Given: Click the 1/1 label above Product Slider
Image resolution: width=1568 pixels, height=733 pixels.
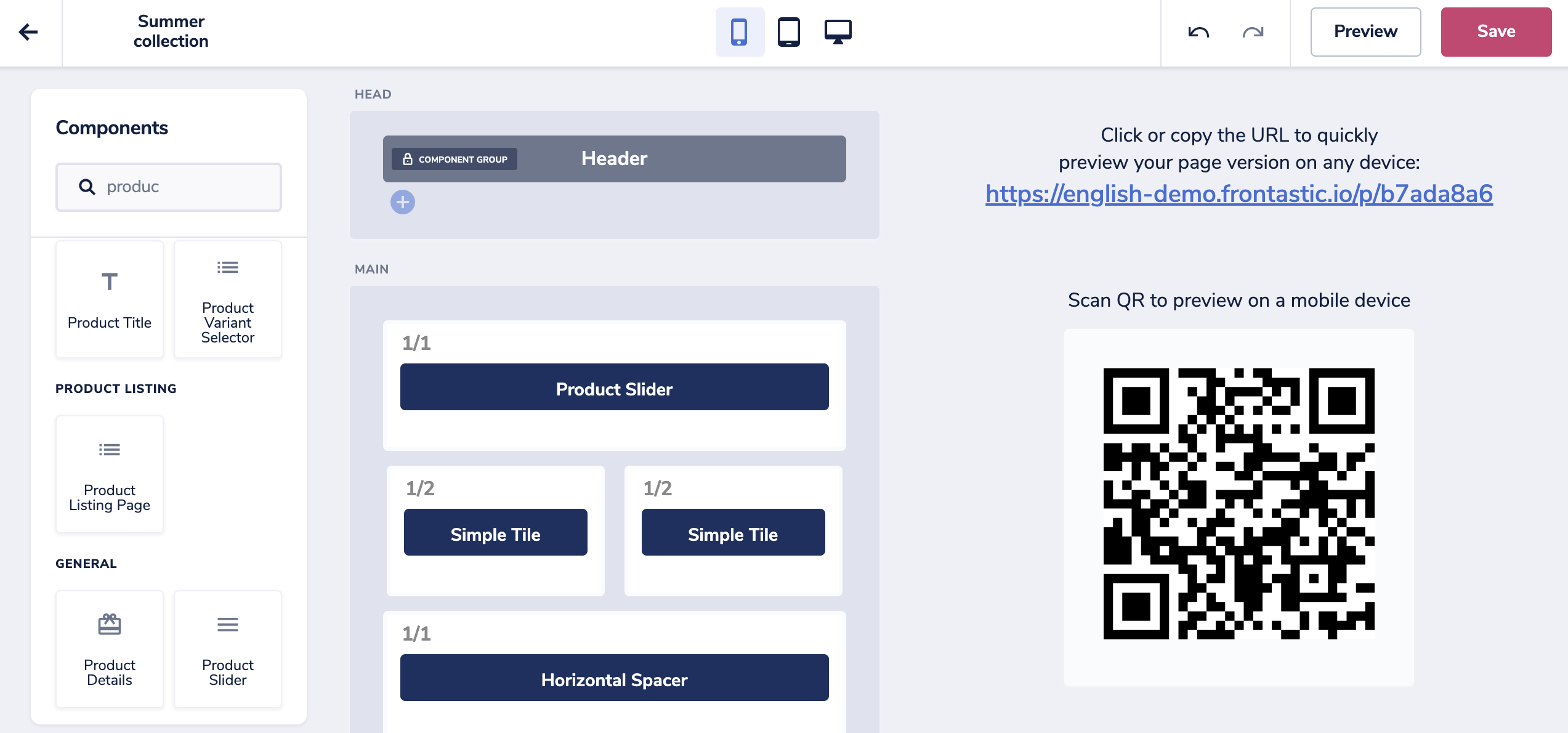Looking at the screenshot, I should 416,342.
